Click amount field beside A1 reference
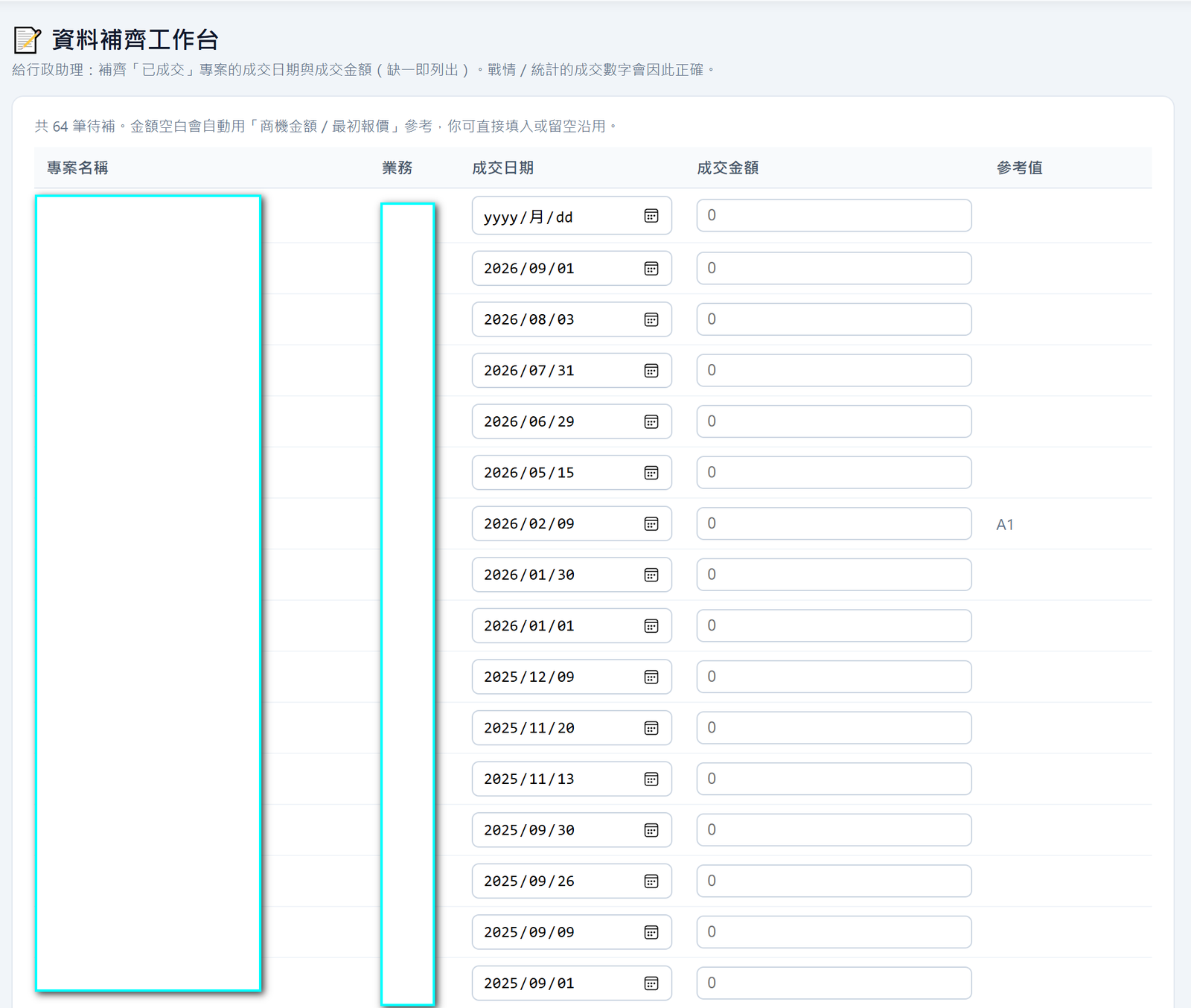 [834, 523]
